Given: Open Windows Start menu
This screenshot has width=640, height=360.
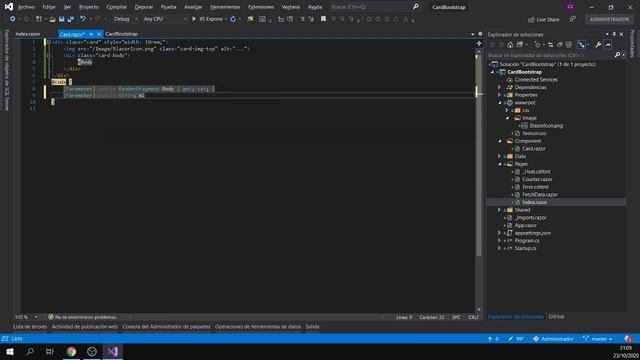Looking at the screenshot, I should tap(10, 351).
